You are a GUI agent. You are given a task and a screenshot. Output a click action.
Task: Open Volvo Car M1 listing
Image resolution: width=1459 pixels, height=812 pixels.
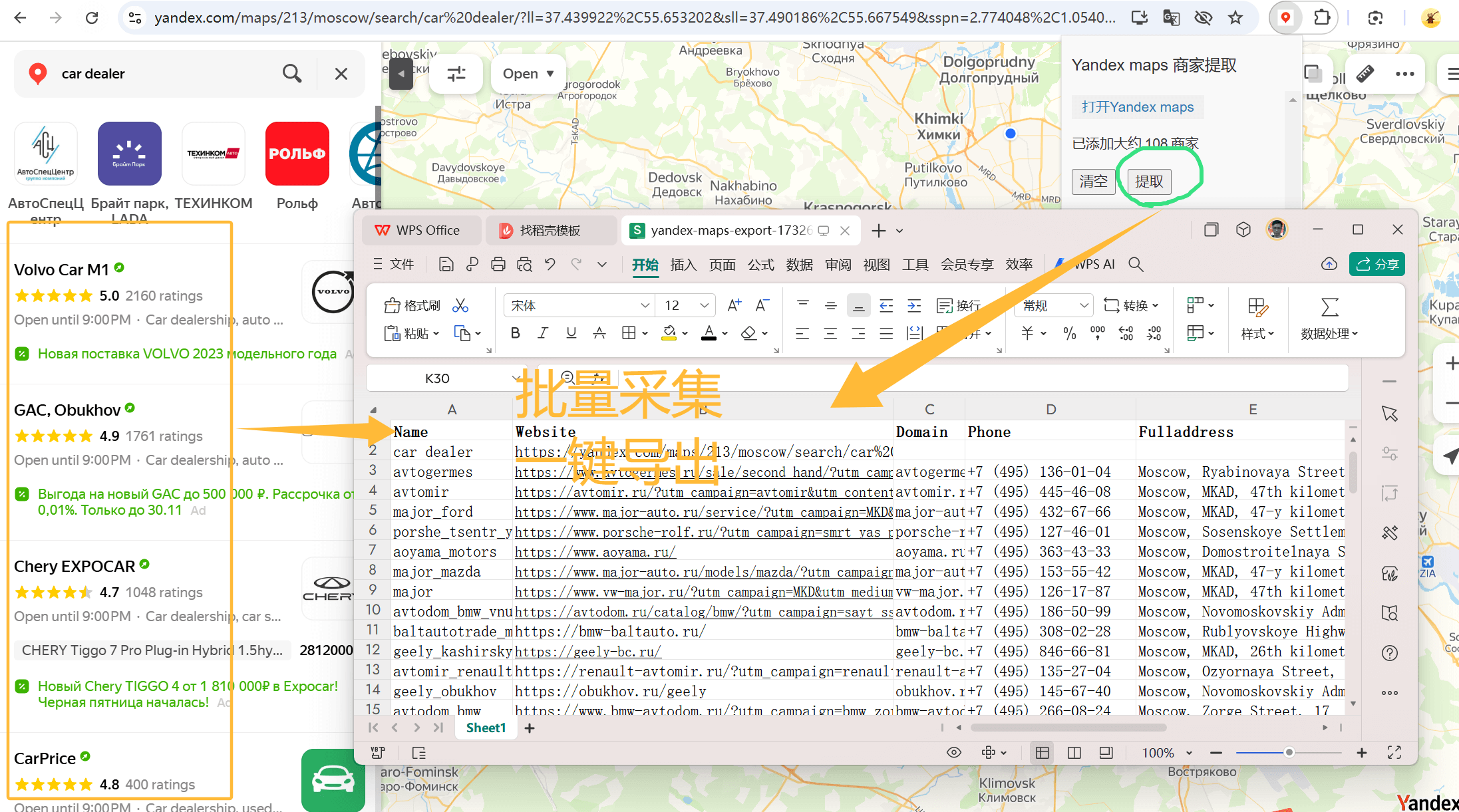tap(61, 269)
